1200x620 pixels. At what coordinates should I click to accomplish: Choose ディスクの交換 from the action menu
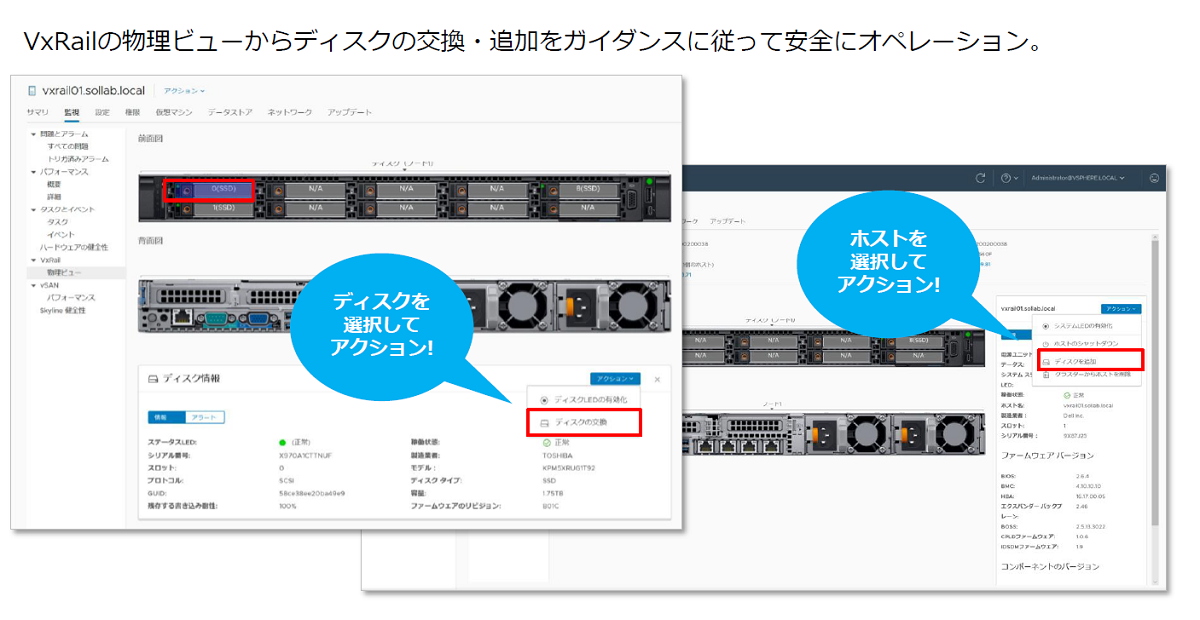[x=583, y=423]
